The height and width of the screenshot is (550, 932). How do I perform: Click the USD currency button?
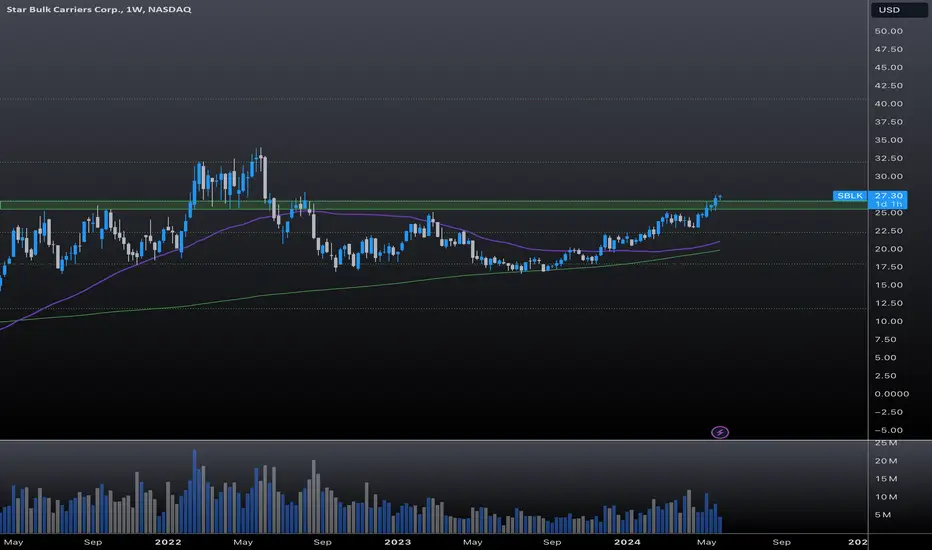[899, 10]
